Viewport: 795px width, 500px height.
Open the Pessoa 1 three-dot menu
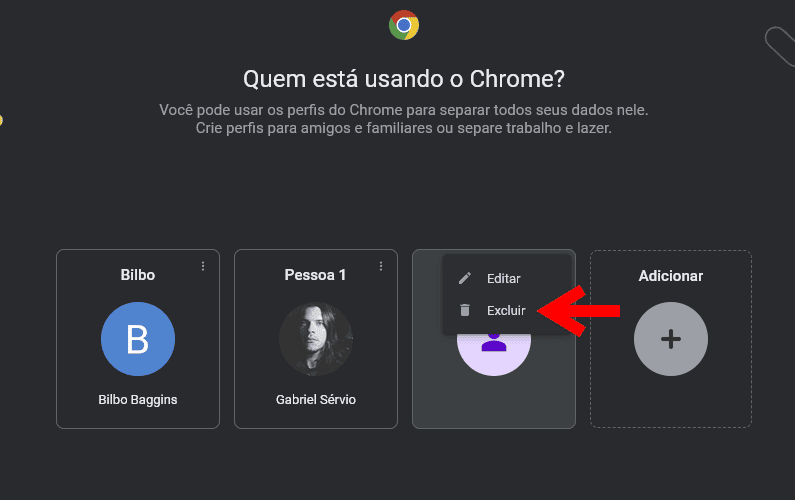pyautogui.click(x=381, y=266)
